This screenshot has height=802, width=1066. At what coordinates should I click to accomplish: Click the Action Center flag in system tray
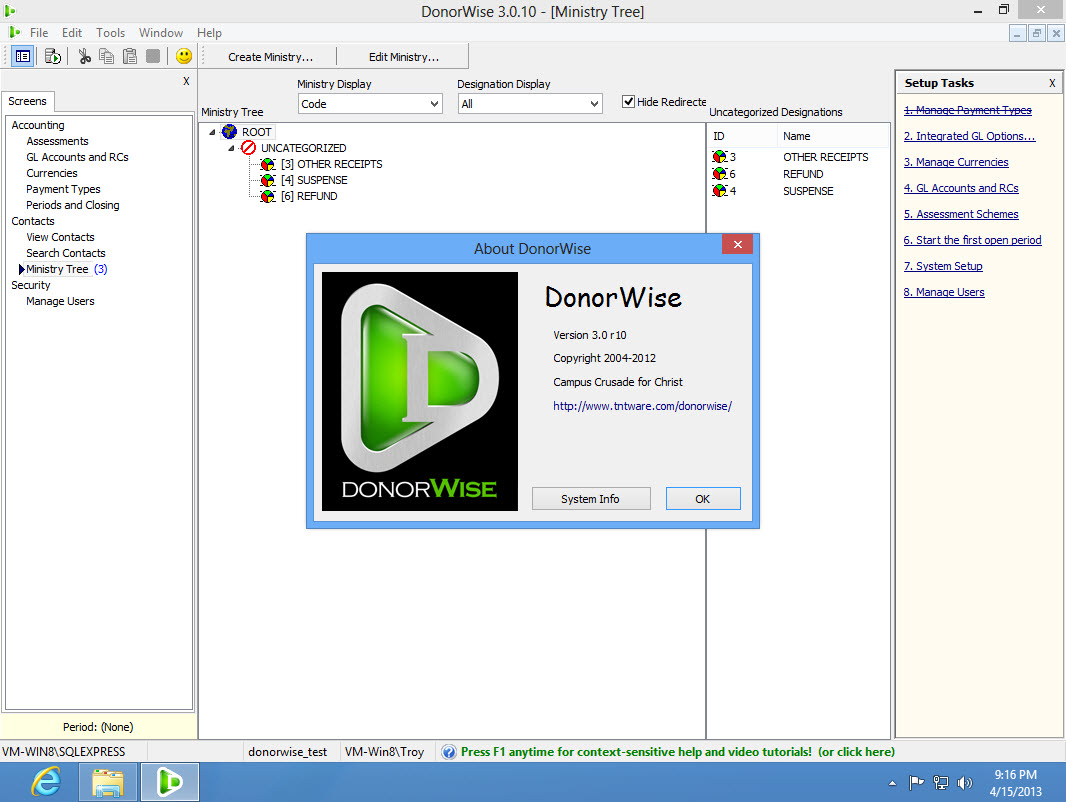(916, 783)
